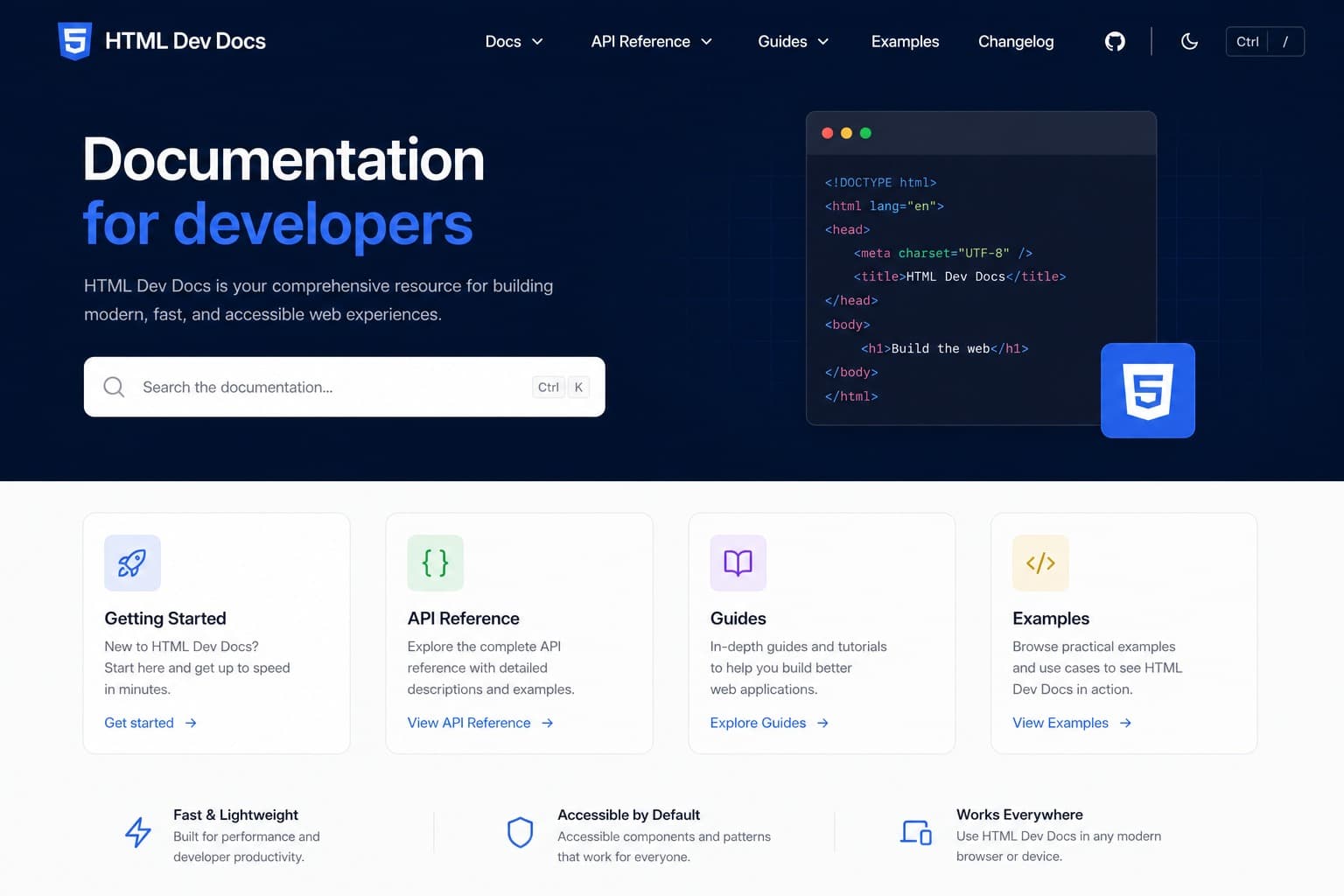
Task: Expand the Guides dropdown in navbar
Action: (x=793, y=41)
